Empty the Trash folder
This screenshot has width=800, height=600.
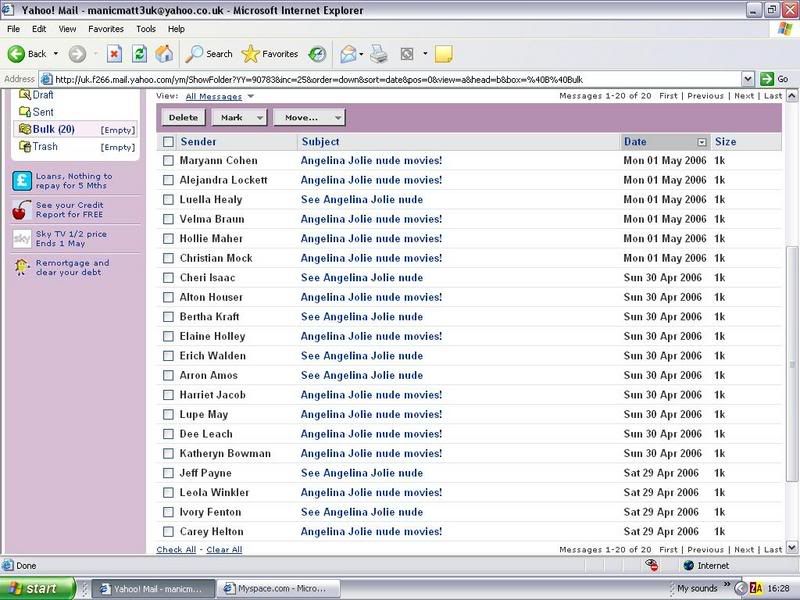click(118, 147)
